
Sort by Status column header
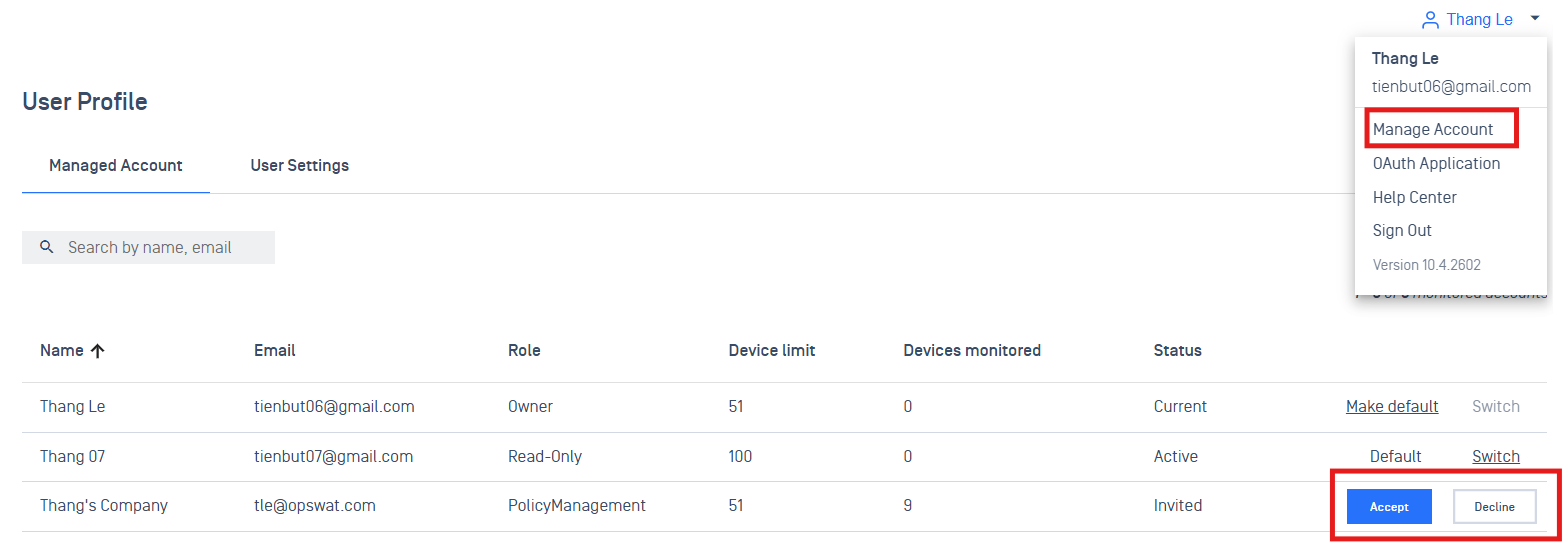(1177, 351)
